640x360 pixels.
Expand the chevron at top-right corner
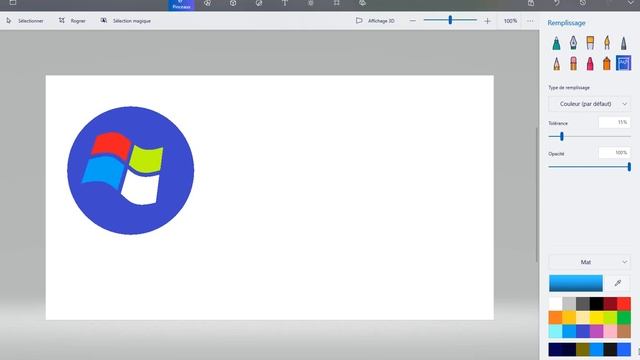(631, 3)
